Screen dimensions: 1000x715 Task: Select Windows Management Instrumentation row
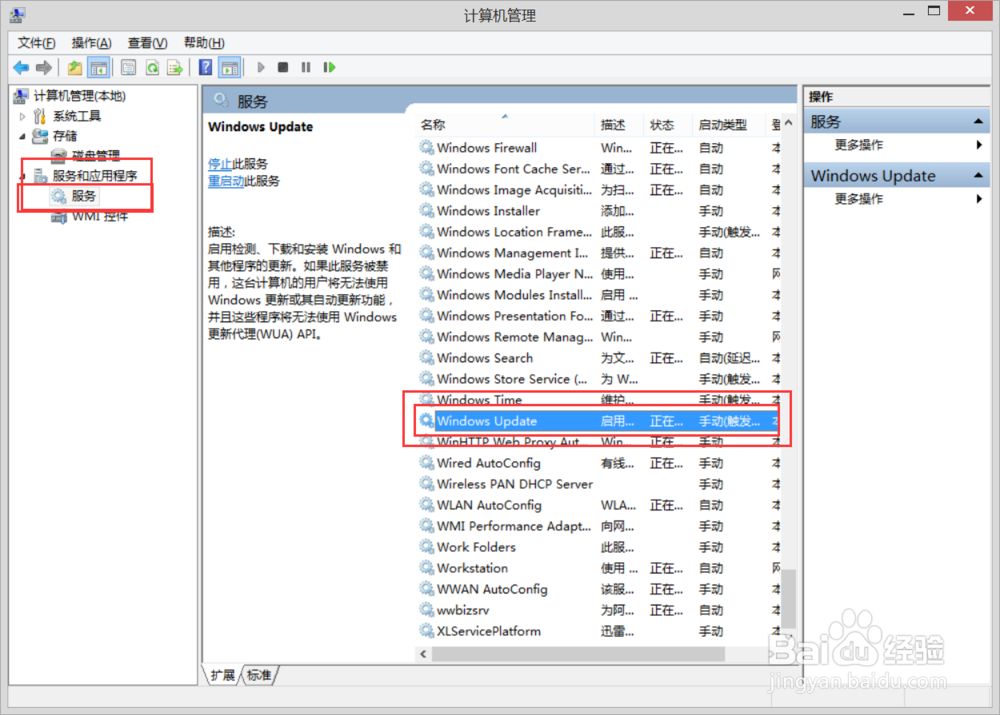598,253
